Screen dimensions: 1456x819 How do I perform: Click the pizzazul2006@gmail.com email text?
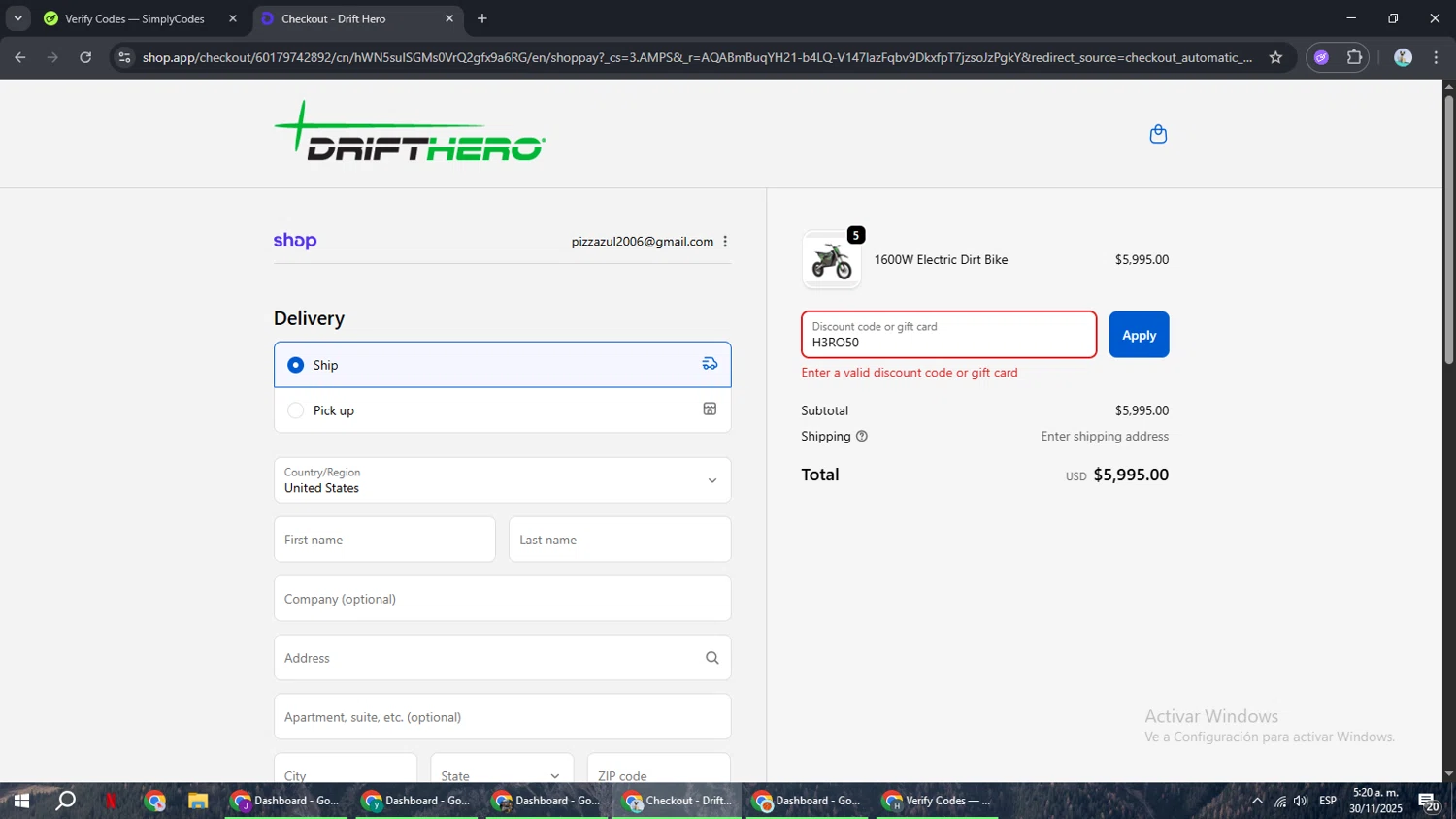(x=642, y=242)
